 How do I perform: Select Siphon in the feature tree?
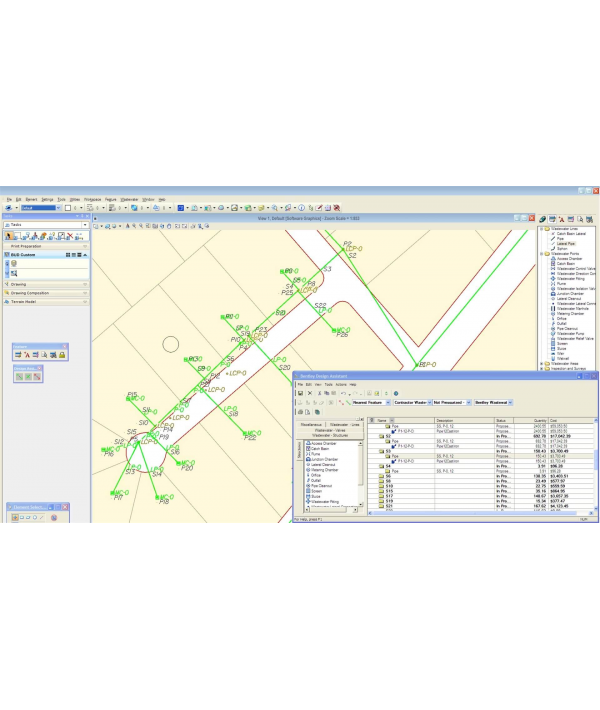562,249
